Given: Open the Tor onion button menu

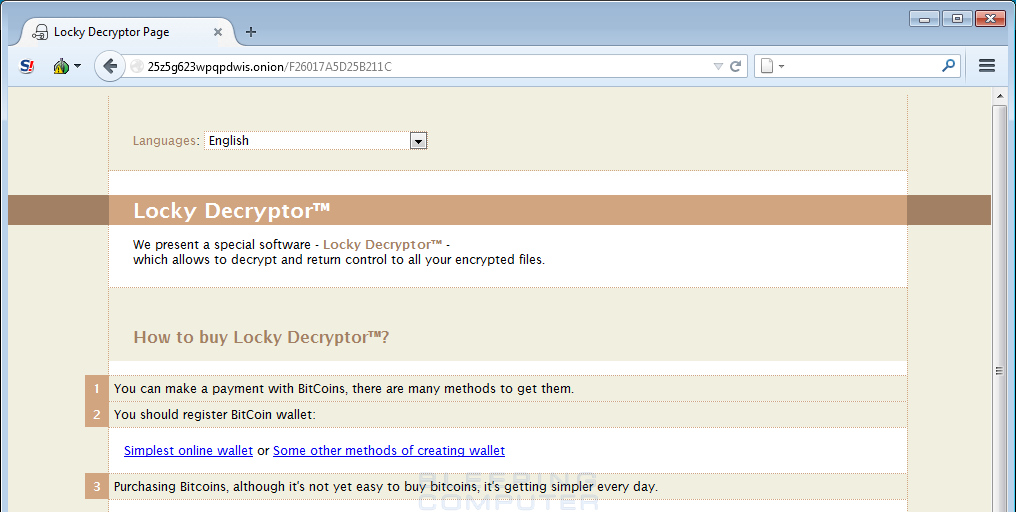Looking at the screenshot, I should click(67, 66).
